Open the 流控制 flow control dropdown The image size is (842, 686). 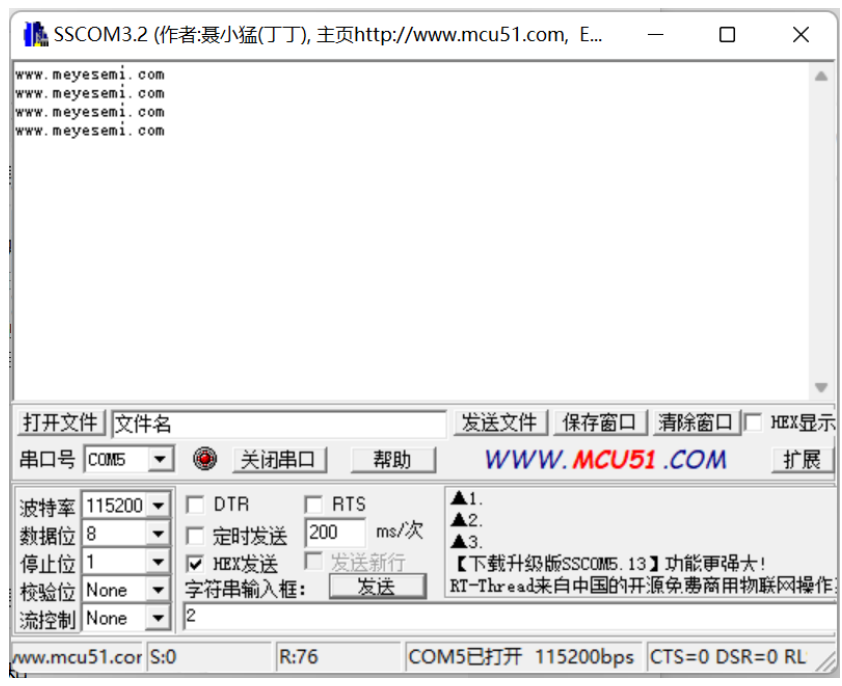[158, 618]
